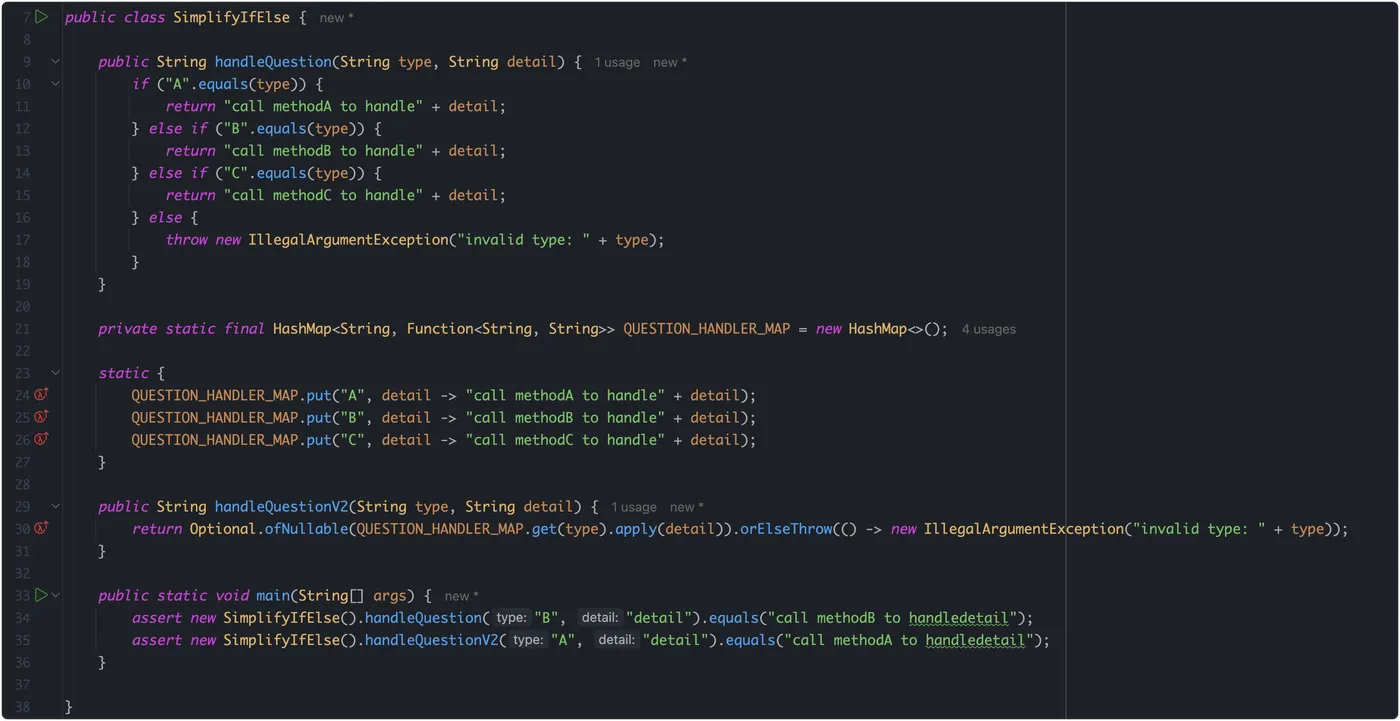Run the main method from gutter

click(41, 595)
